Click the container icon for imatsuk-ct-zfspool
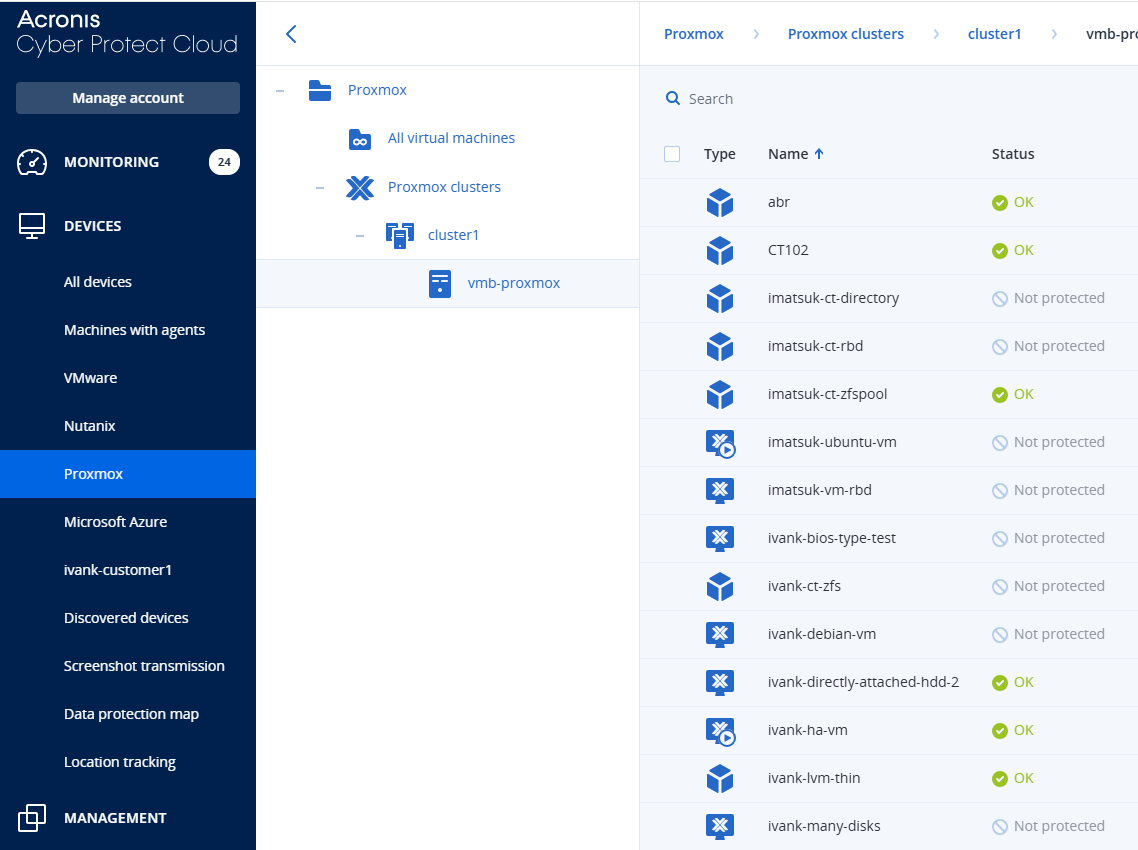 click(x=720, y=394)
